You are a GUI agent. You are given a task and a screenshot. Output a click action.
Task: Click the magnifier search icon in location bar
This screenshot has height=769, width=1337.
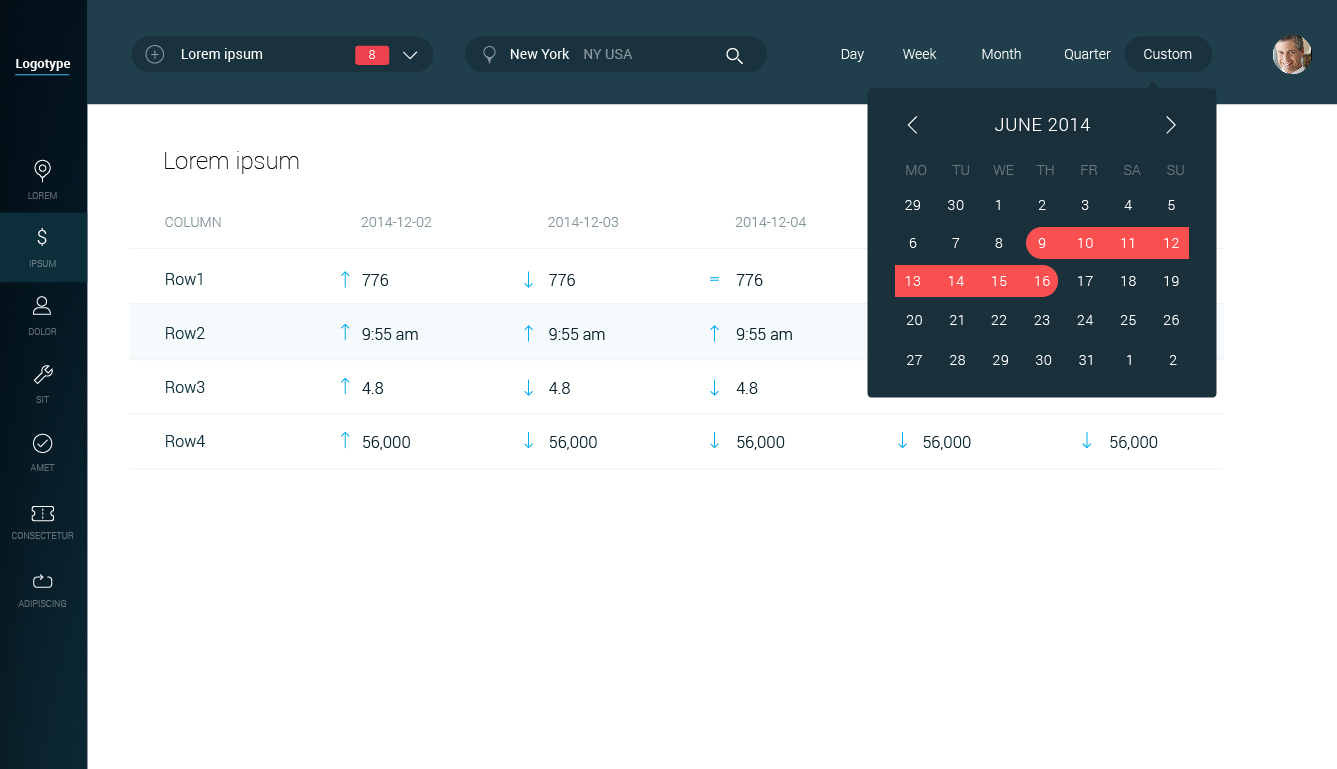coord(734,55)
